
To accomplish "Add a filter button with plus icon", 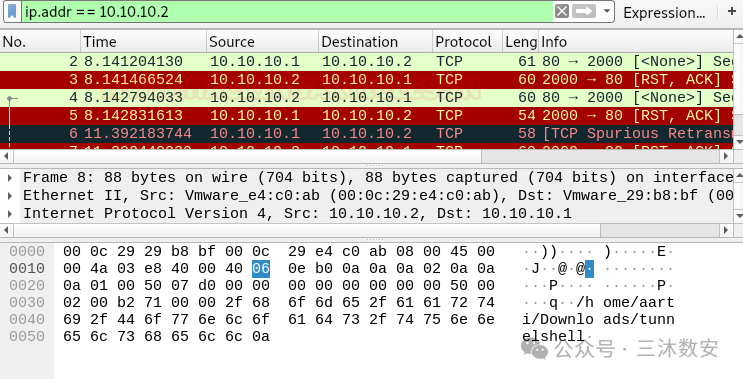I will click(x=732, y=11).
